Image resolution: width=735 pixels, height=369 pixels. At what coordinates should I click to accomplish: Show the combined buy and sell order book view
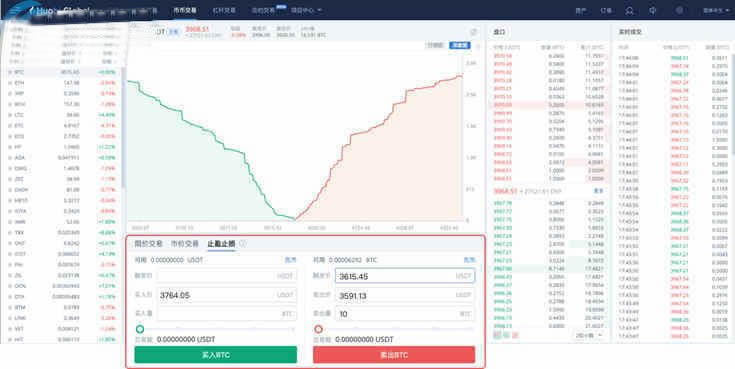point(497,335)
